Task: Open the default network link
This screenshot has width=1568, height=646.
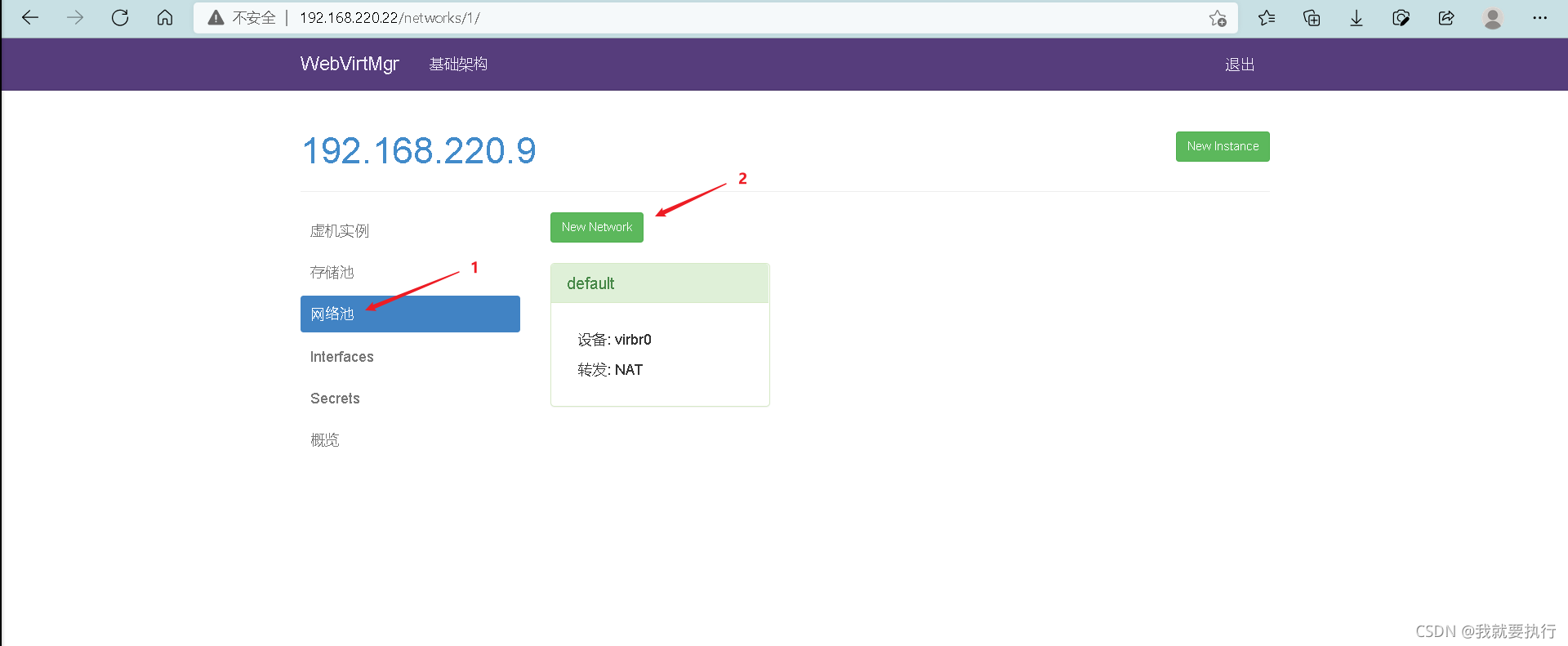Action: pyautogui.click(x=590, y=283)
